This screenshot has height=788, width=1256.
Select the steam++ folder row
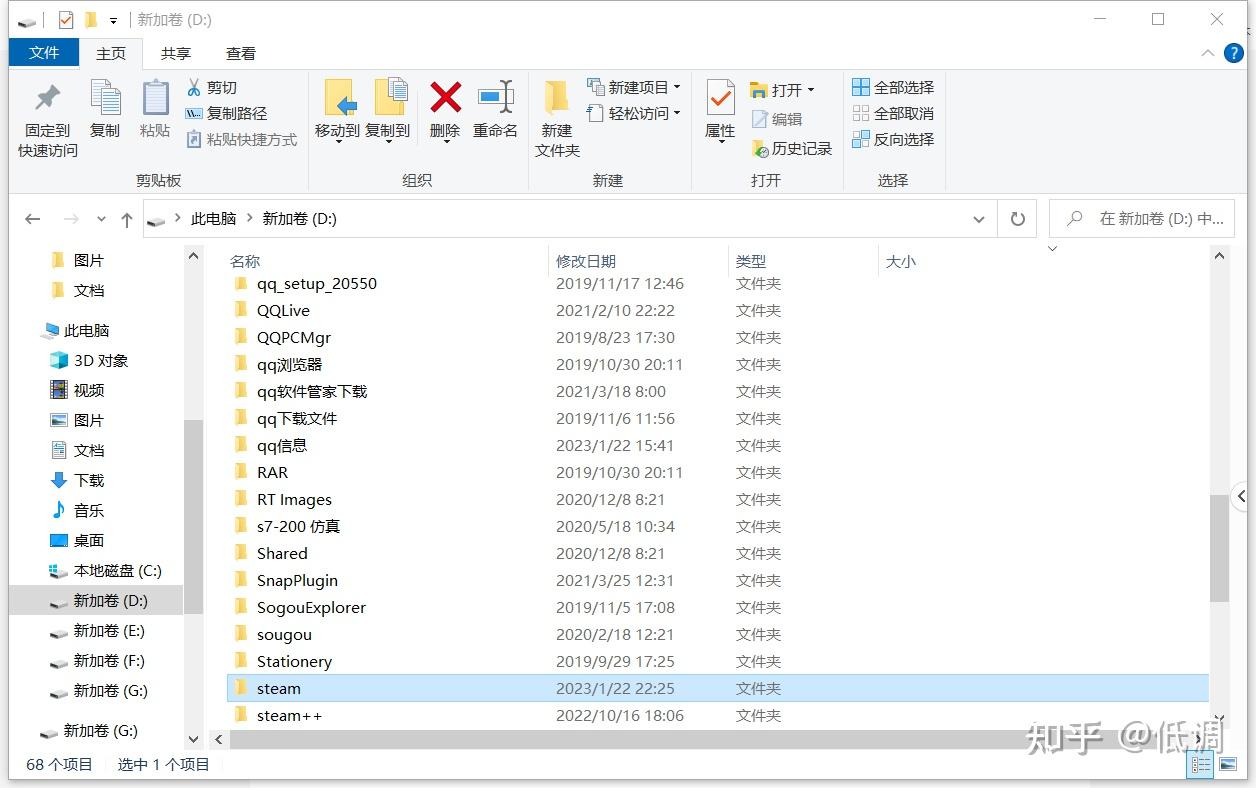718,715
